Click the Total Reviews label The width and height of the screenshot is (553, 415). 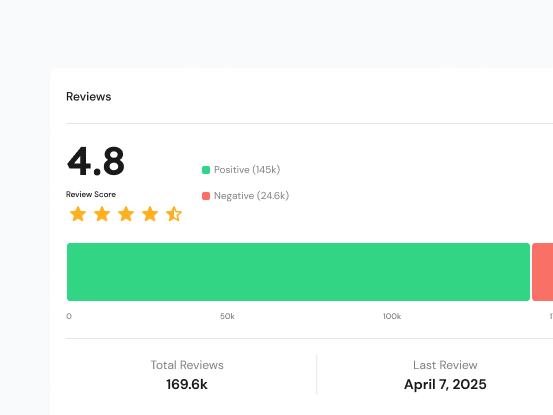(187, 365)
